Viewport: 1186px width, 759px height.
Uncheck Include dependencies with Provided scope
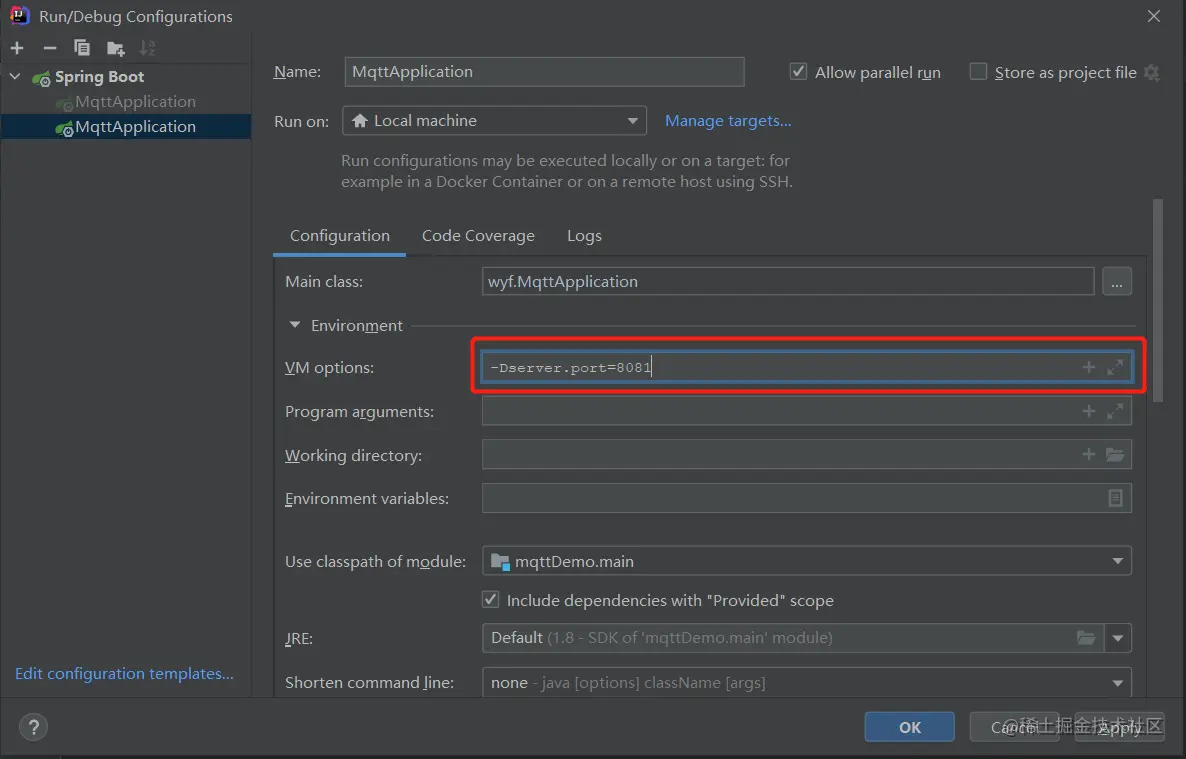[491, 600]
